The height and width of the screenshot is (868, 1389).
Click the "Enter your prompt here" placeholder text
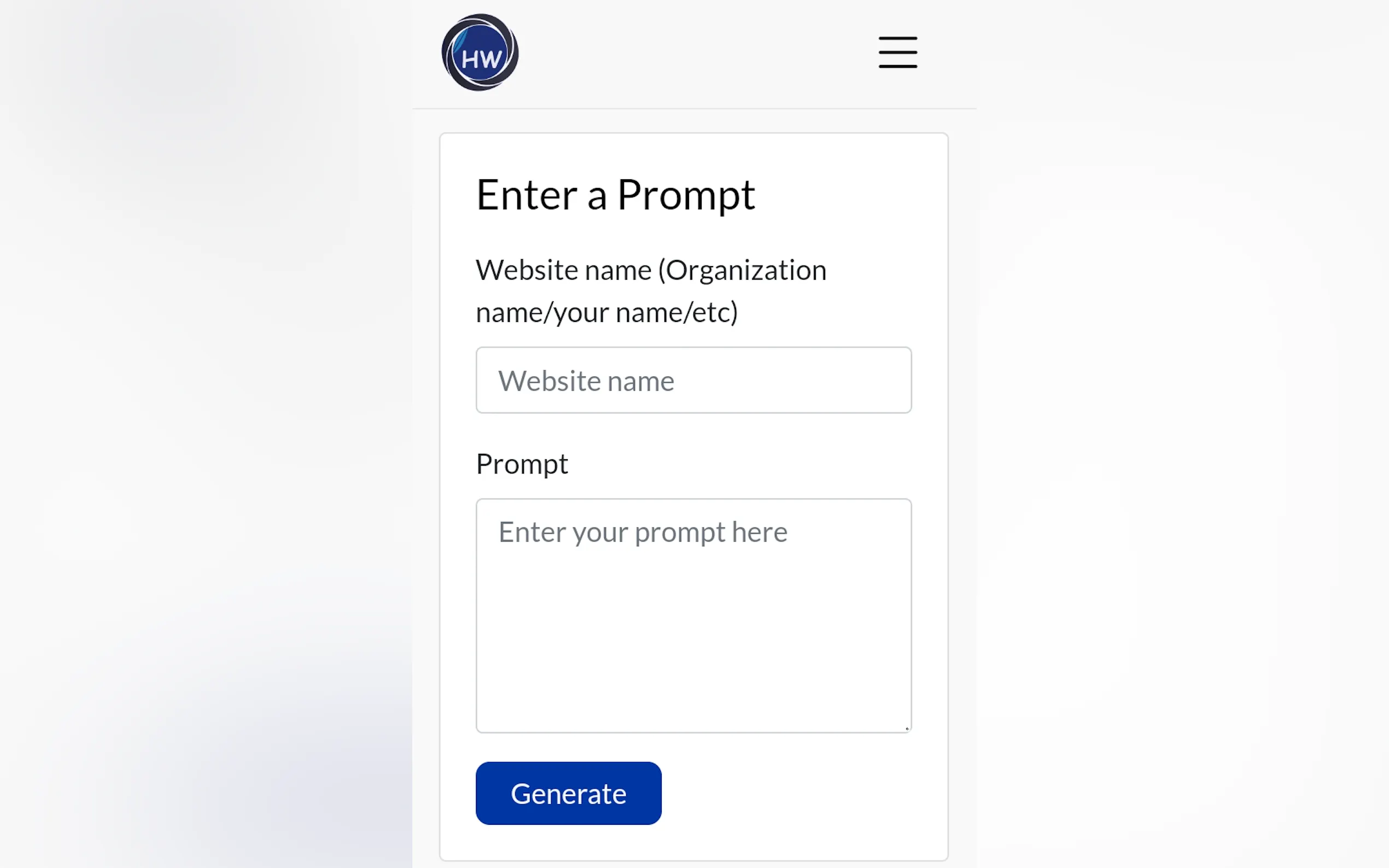pos(643,532)
